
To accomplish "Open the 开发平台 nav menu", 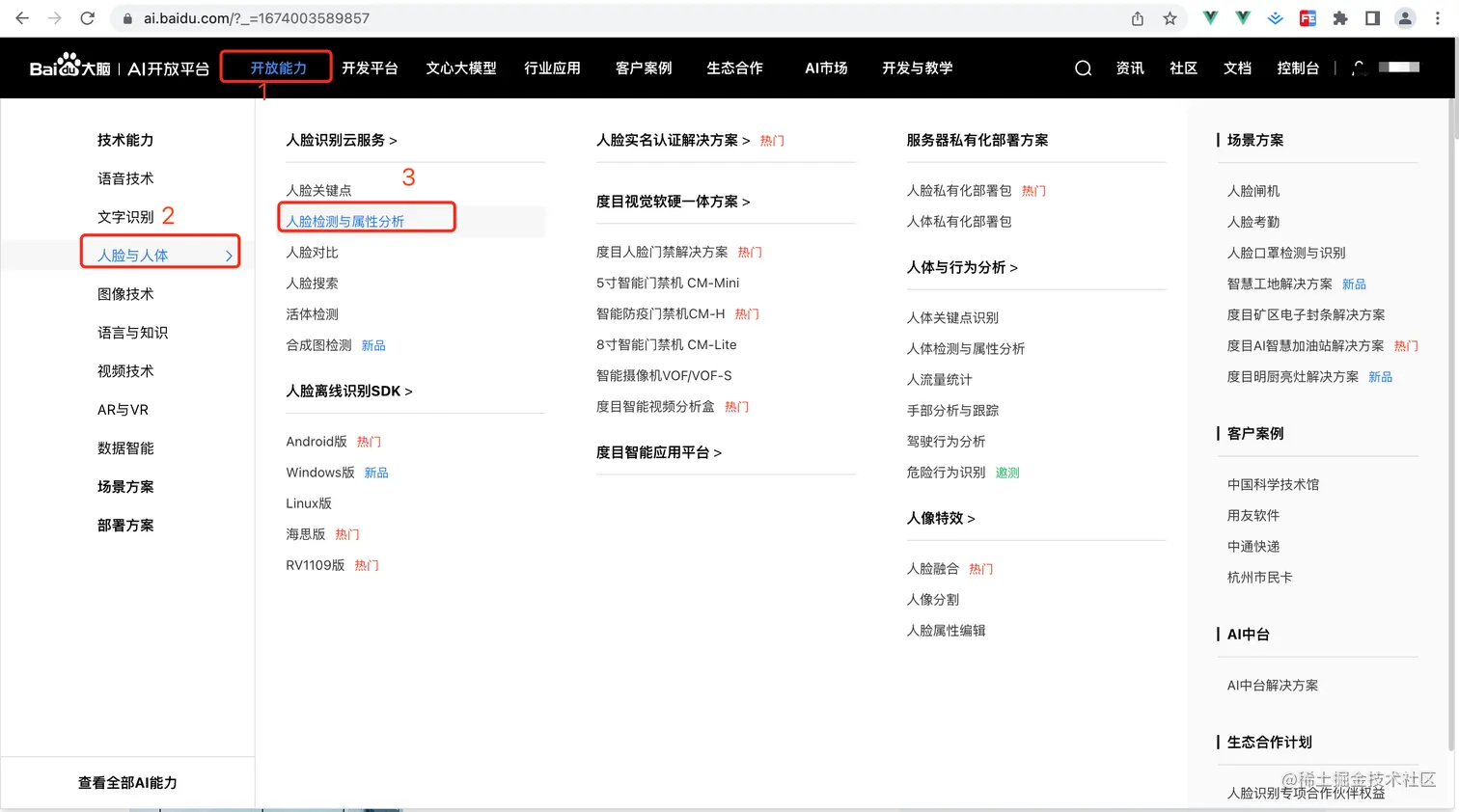I will coord(370,68).
